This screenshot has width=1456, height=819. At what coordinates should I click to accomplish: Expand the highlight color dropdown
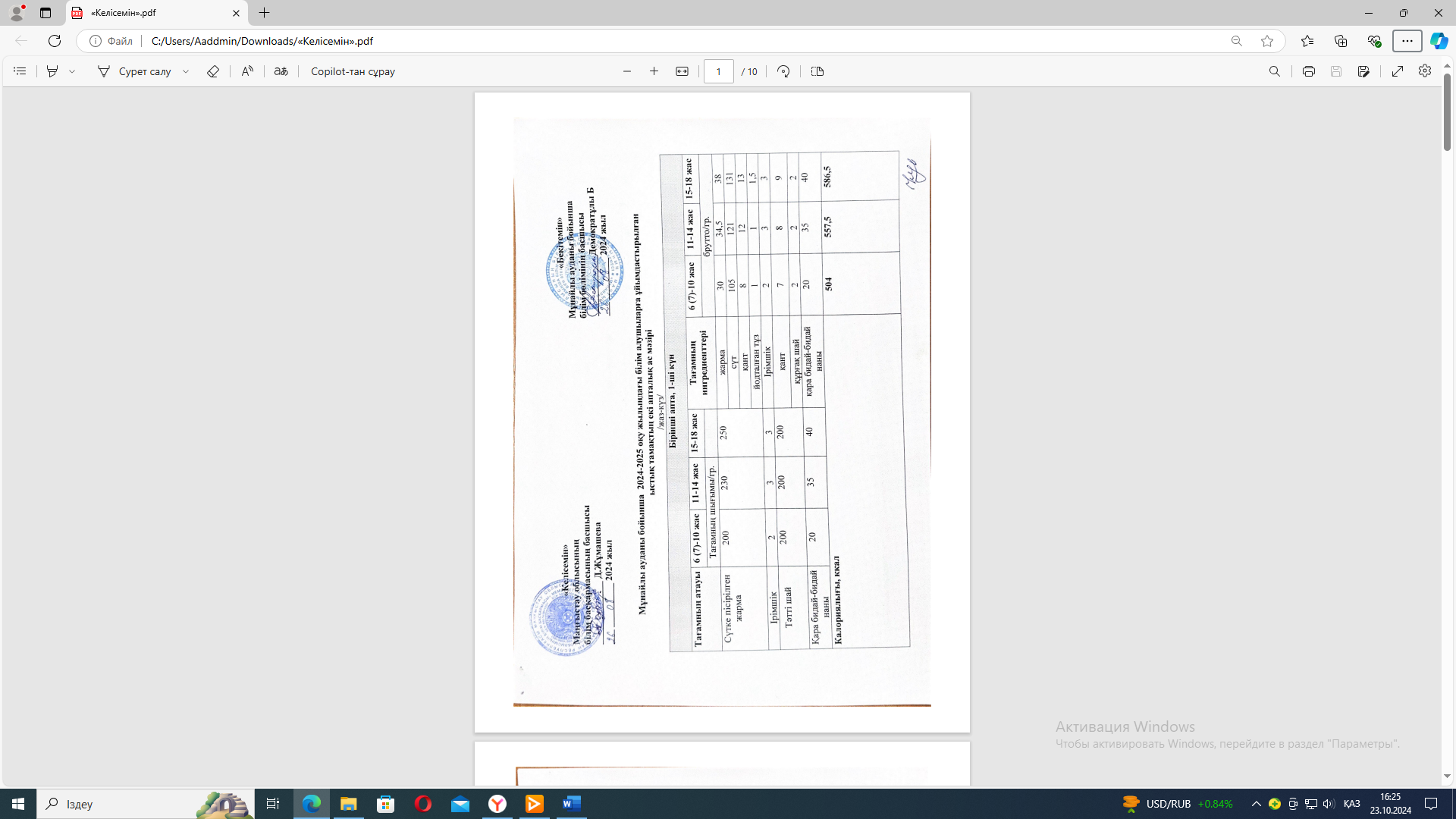point(72,71)
